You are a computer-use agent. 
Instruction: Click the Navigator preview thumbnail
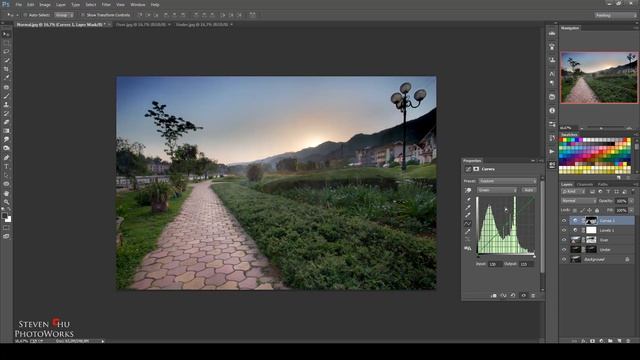[599, 78]
